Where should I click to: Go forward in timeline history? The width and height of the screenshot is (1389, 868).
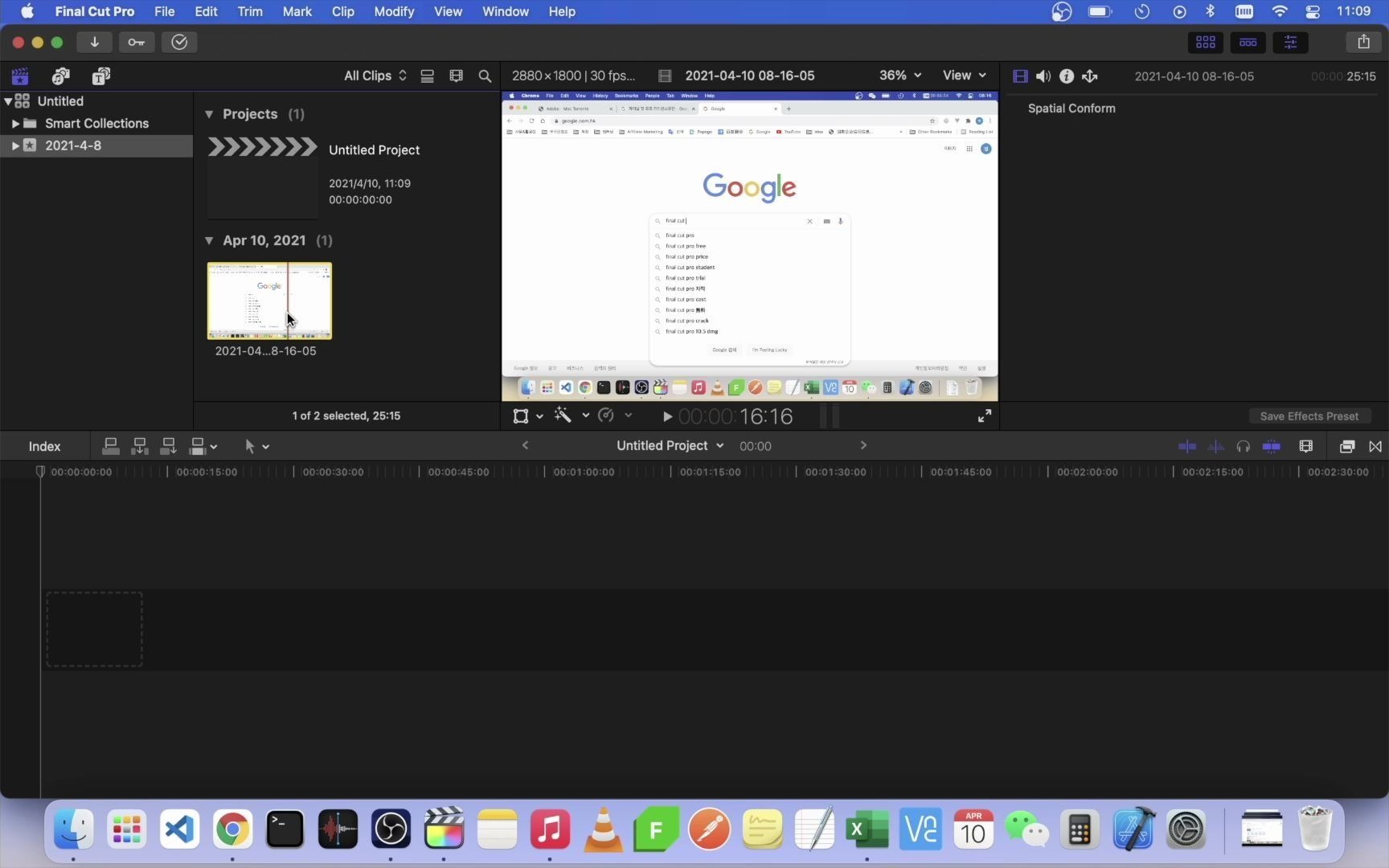tap(863, 445)
